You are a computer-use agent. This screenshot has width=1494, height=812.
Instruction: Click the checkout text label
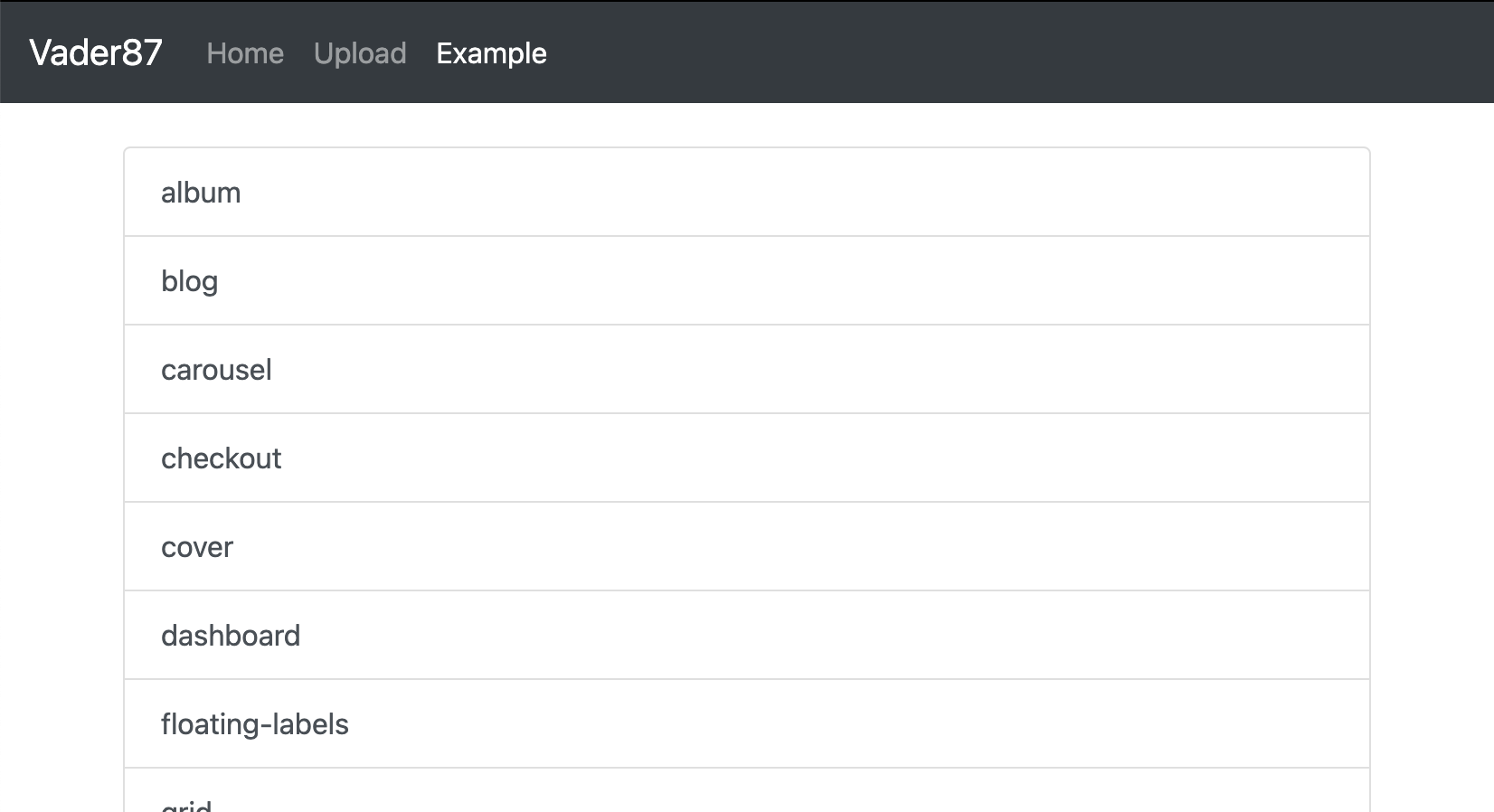point(221,458)
